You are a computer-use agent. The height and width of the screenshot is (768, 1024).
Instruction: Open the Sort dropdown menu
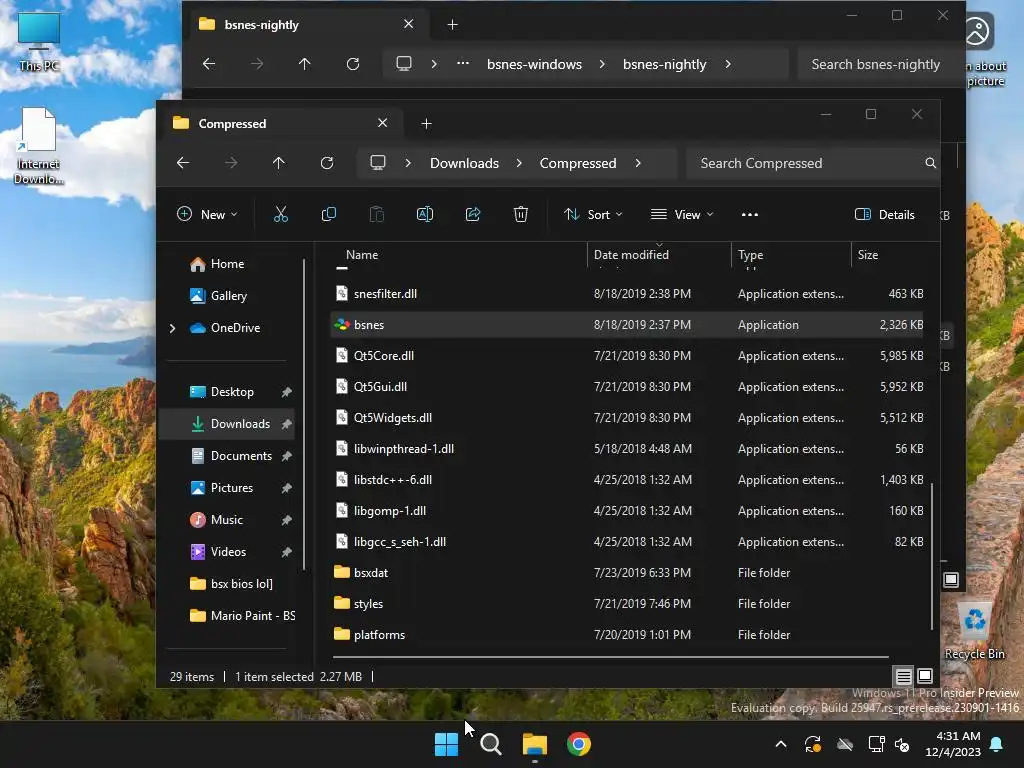tap(593, 214)
